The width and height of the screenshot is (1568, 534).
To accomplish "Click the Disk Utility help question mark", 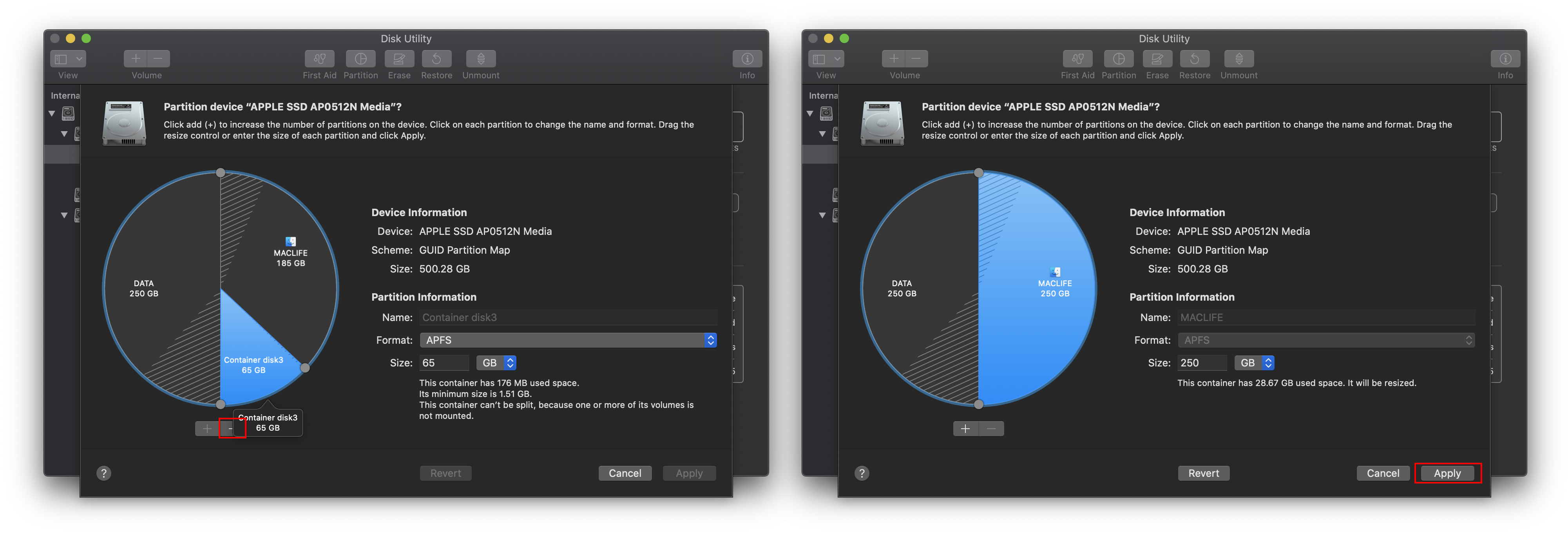I will coord(103,473).
